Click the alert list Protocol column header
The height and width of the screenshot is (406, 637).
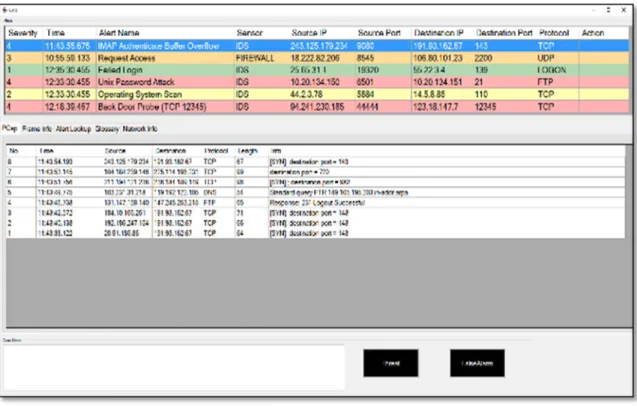pyautogui.click(x=557, y=33)
